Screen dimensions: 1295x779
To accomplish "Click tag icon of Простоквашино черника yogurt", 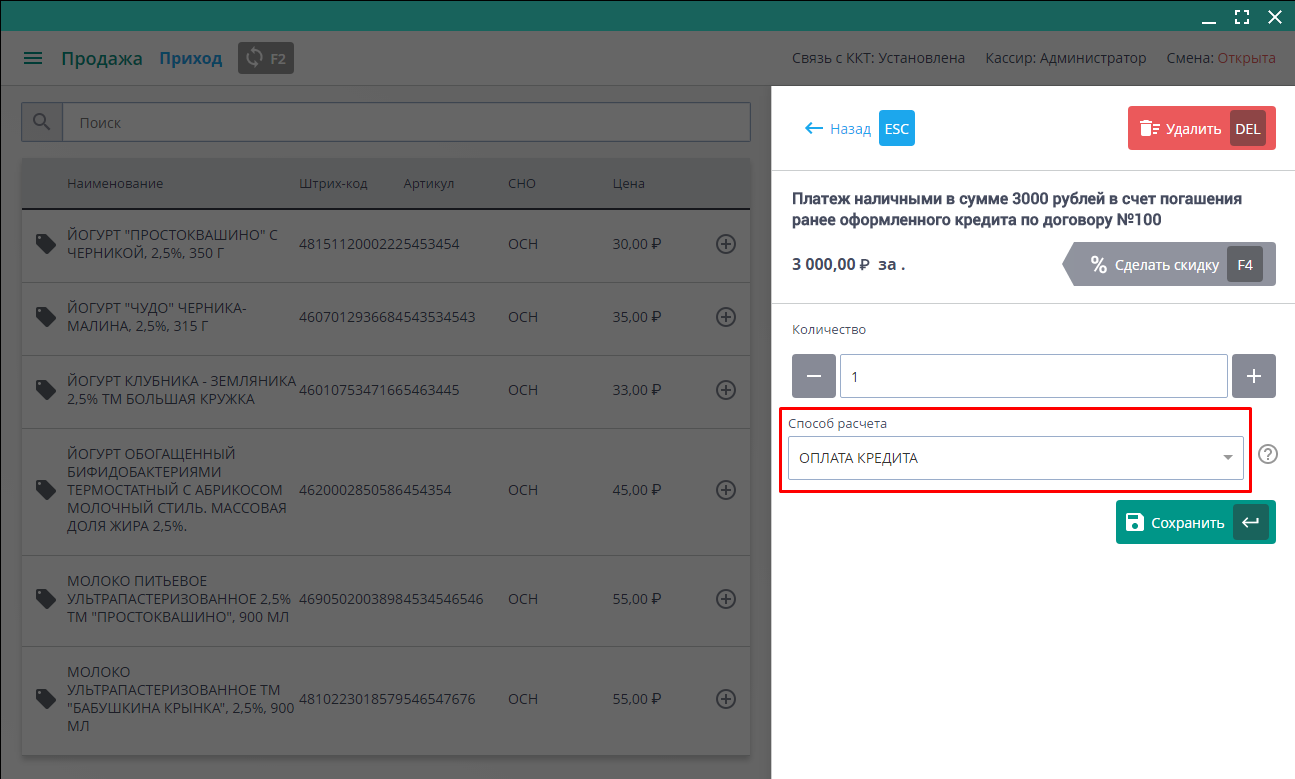I will (x=45, y=244).
